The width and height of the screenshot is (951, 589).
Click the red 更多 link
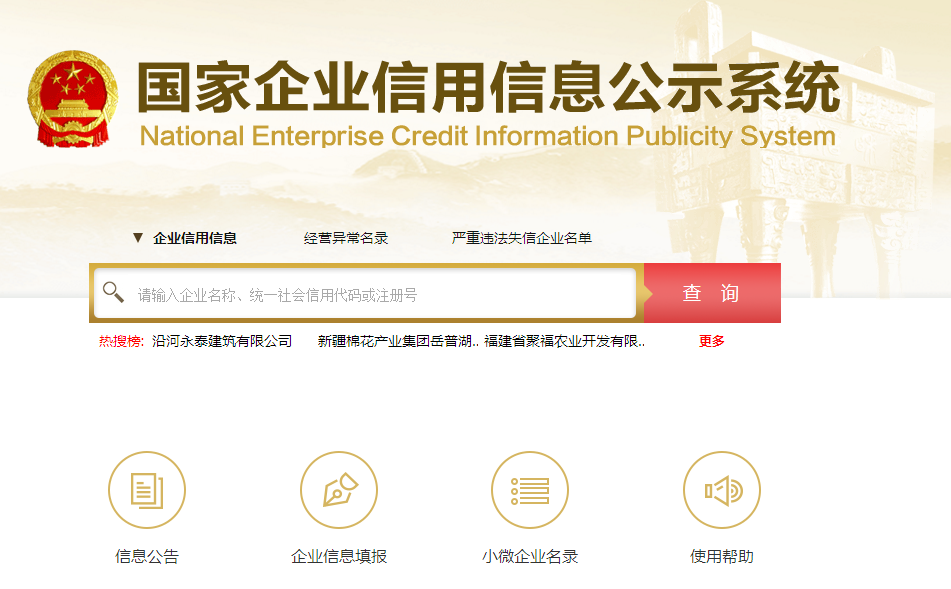pyautogui.click(x=711, y=342)
